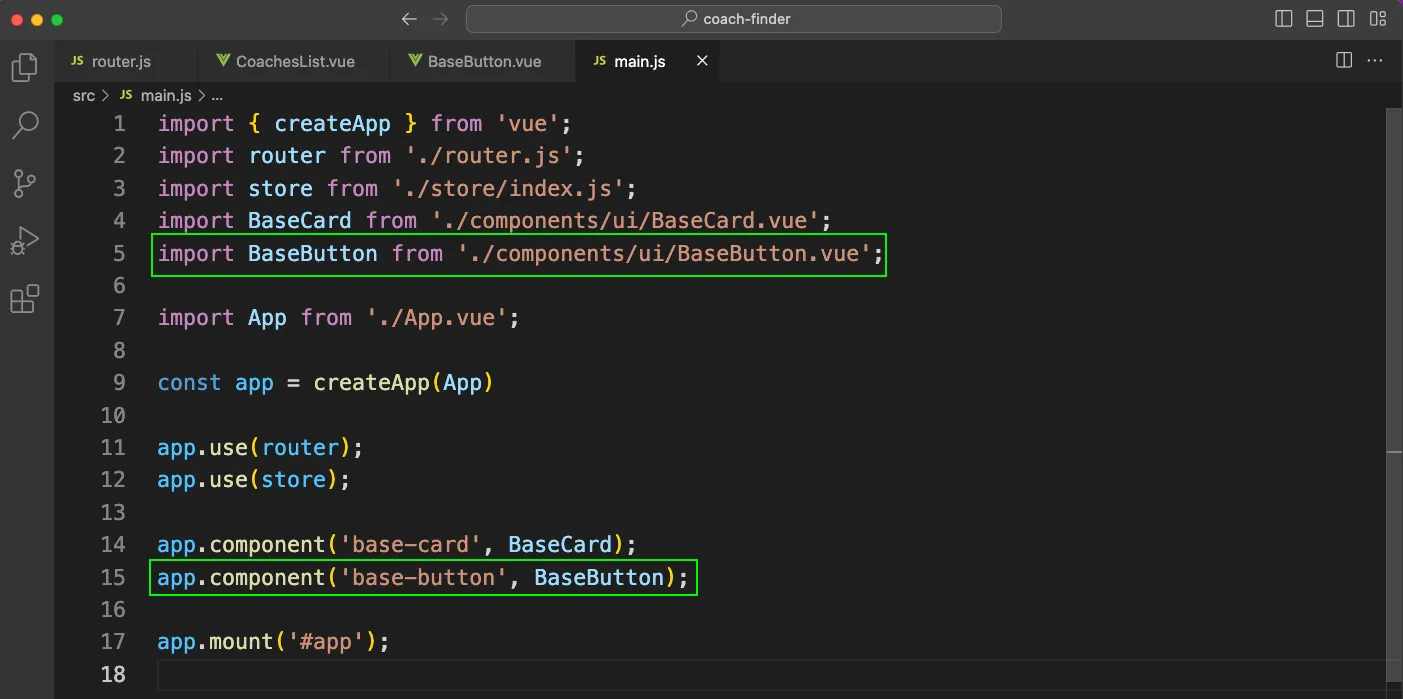Close the main.js tab
This screenshot has height=699, width=1403.
(702, 61)
